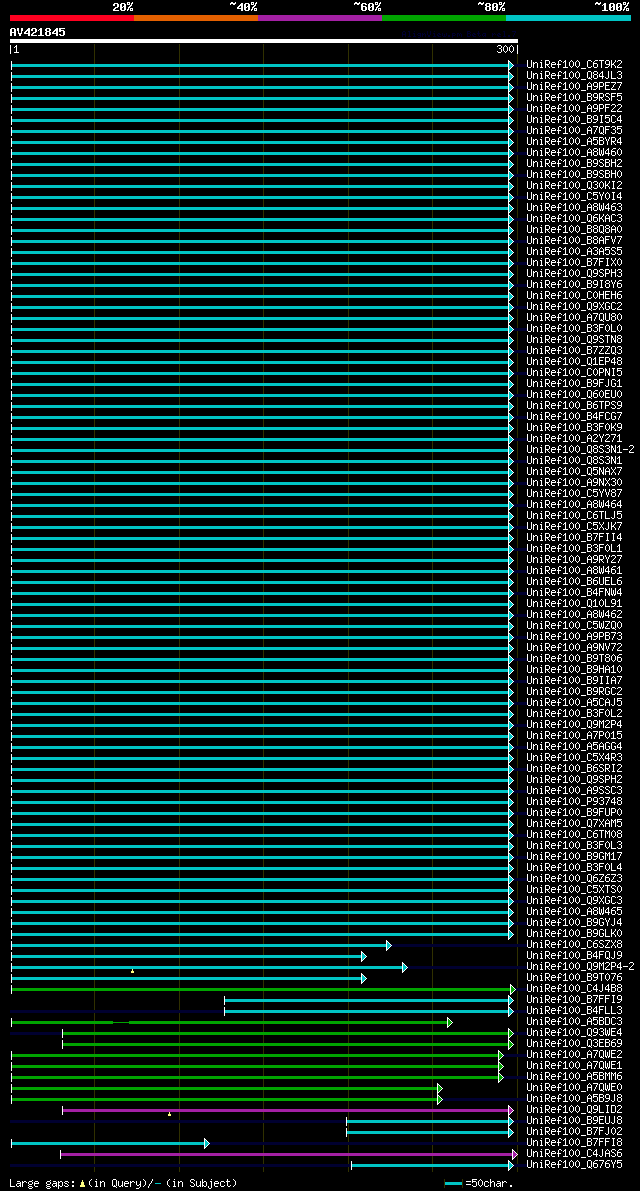Click the short cyan bar in row UniRef100_C6SZX8
Image resolution: width=640 pixels, height=1191 pixels.
[x=201, y=946]
